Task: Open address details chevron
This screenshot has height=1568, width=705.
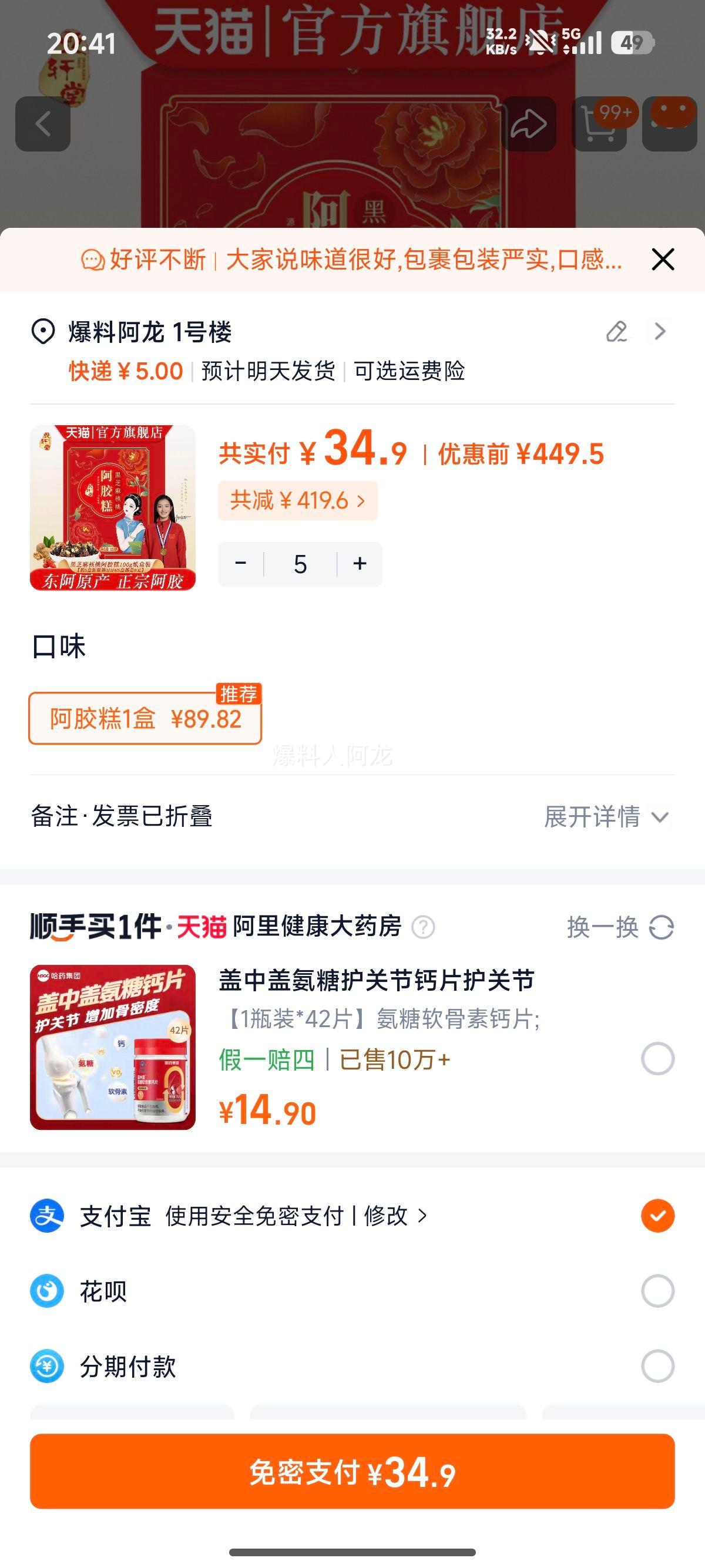Action: [660, 332]
